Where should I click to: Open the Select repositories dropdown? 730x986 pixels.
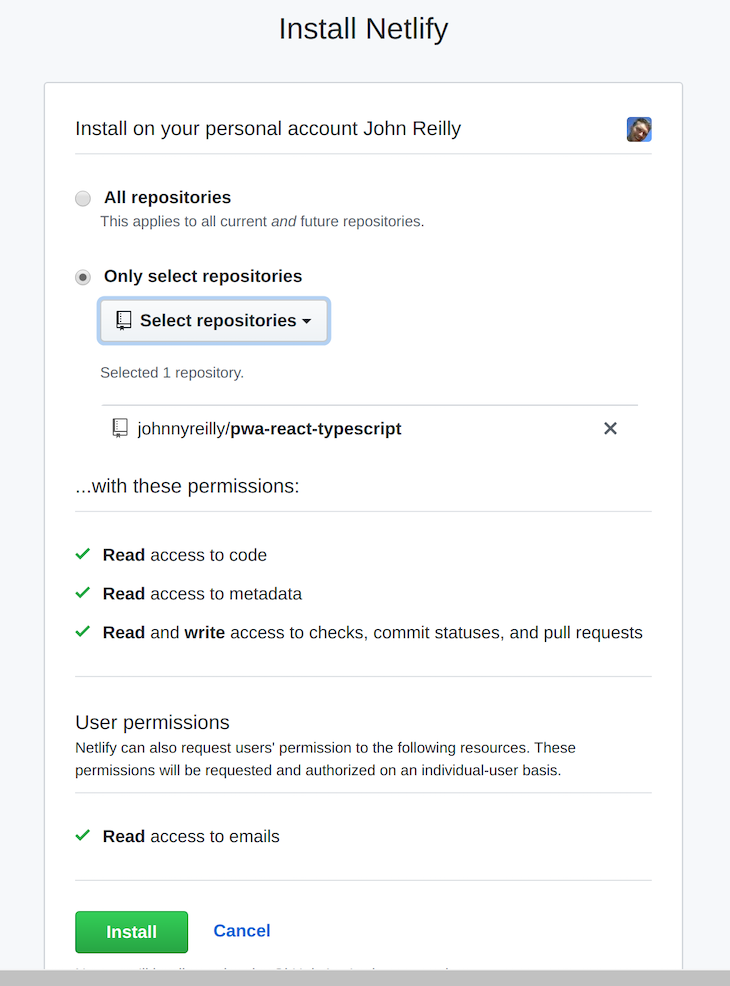click(213, 320)
